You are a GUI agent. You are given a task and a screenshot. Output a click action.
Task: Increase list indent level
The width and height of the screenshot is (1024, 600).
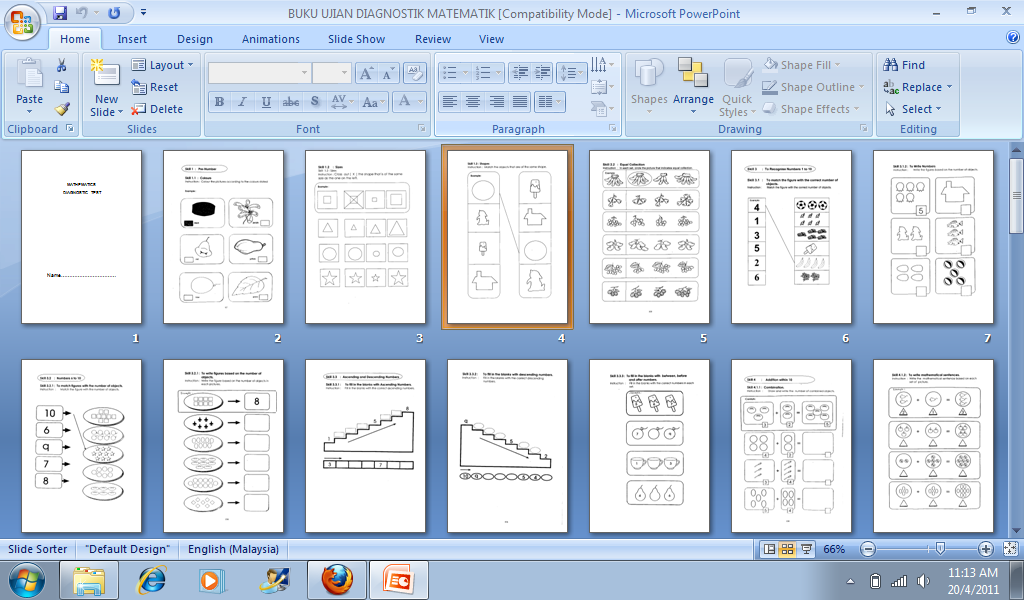pyautogui.click(x=542, y=72)
